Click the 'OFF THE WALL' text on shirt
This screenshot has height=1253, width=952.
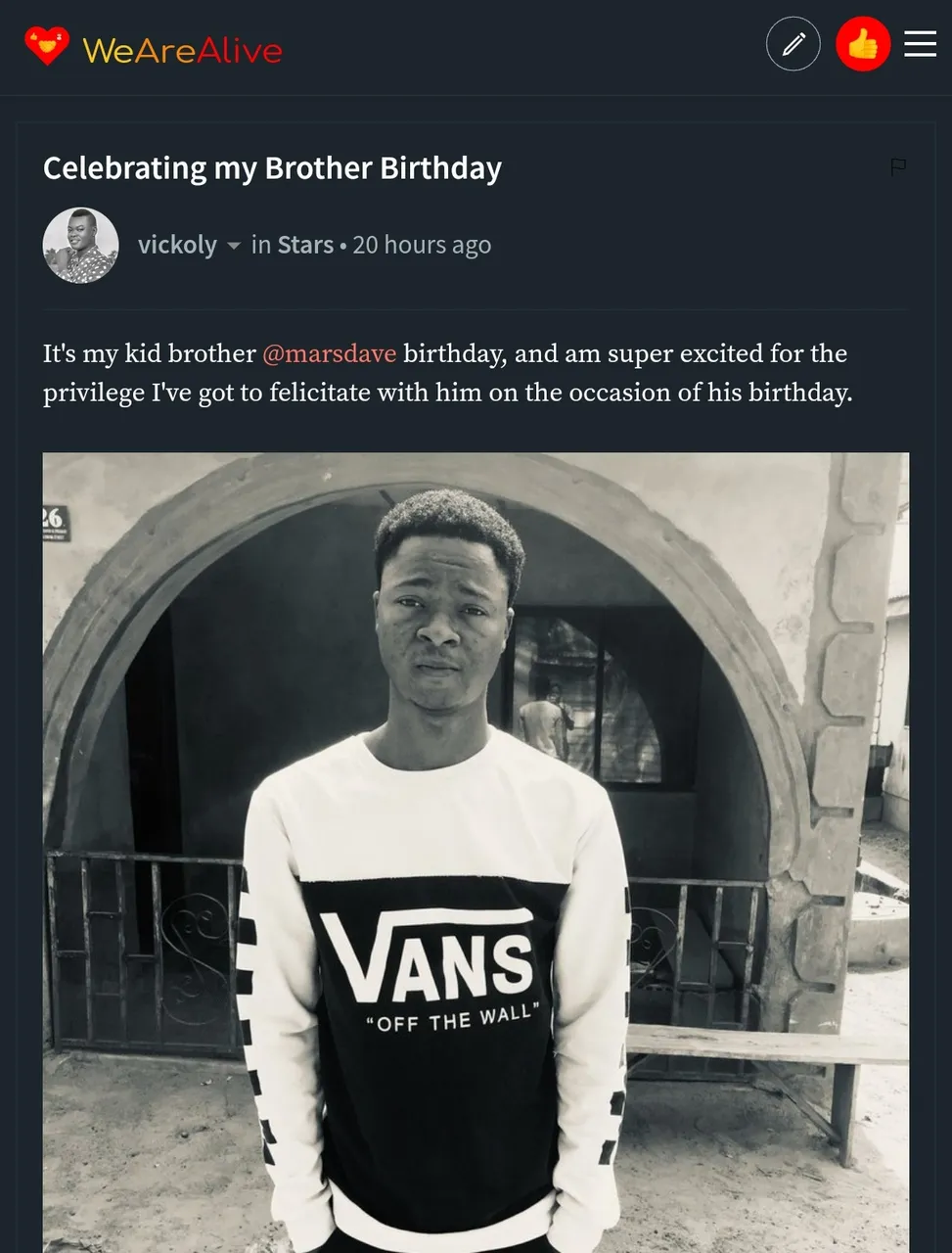point(452,1019)
